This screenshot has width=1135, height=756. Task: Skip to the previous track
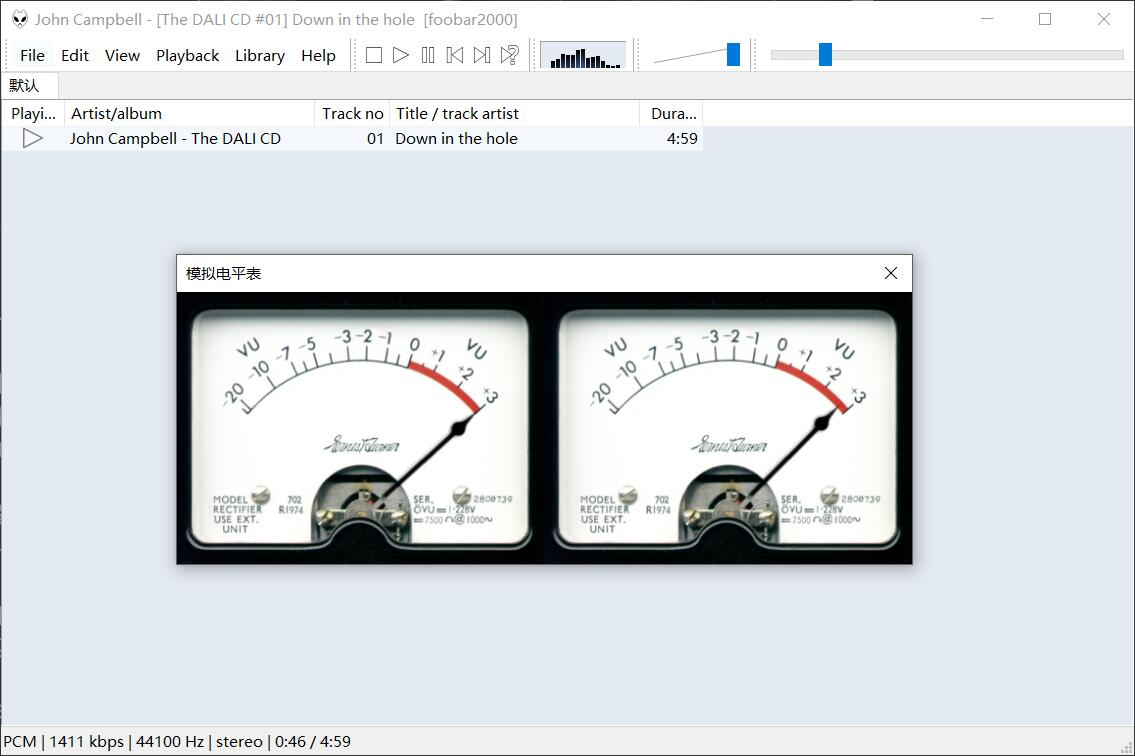coord(455,56)
